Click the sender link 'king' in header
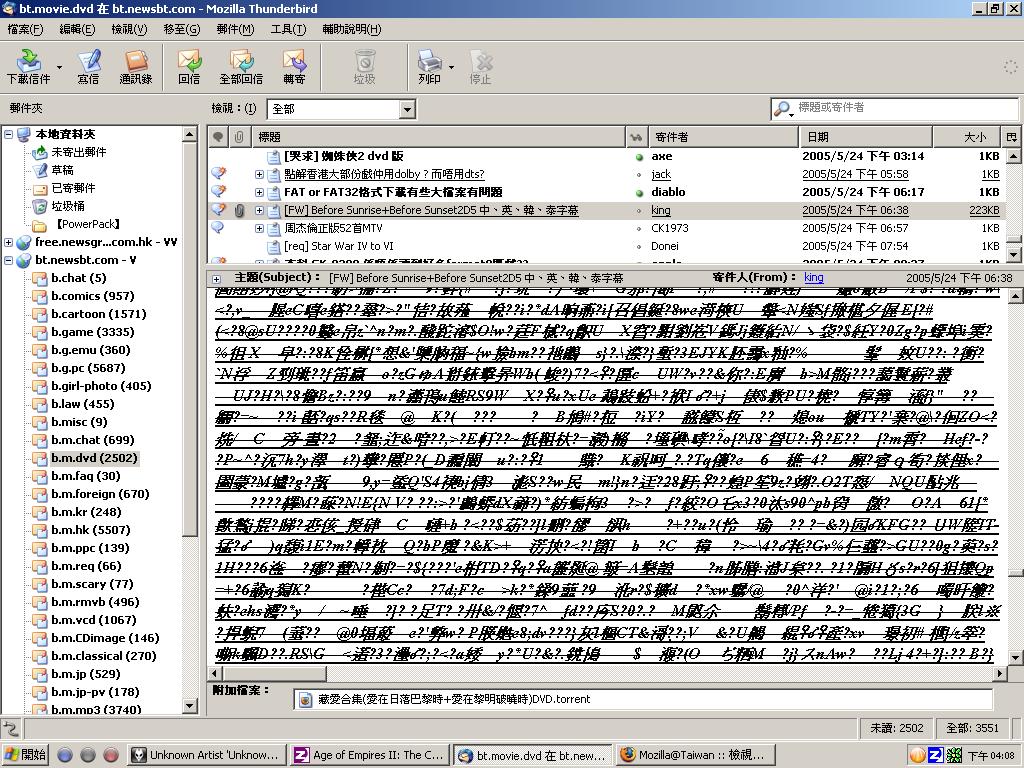 813,277
